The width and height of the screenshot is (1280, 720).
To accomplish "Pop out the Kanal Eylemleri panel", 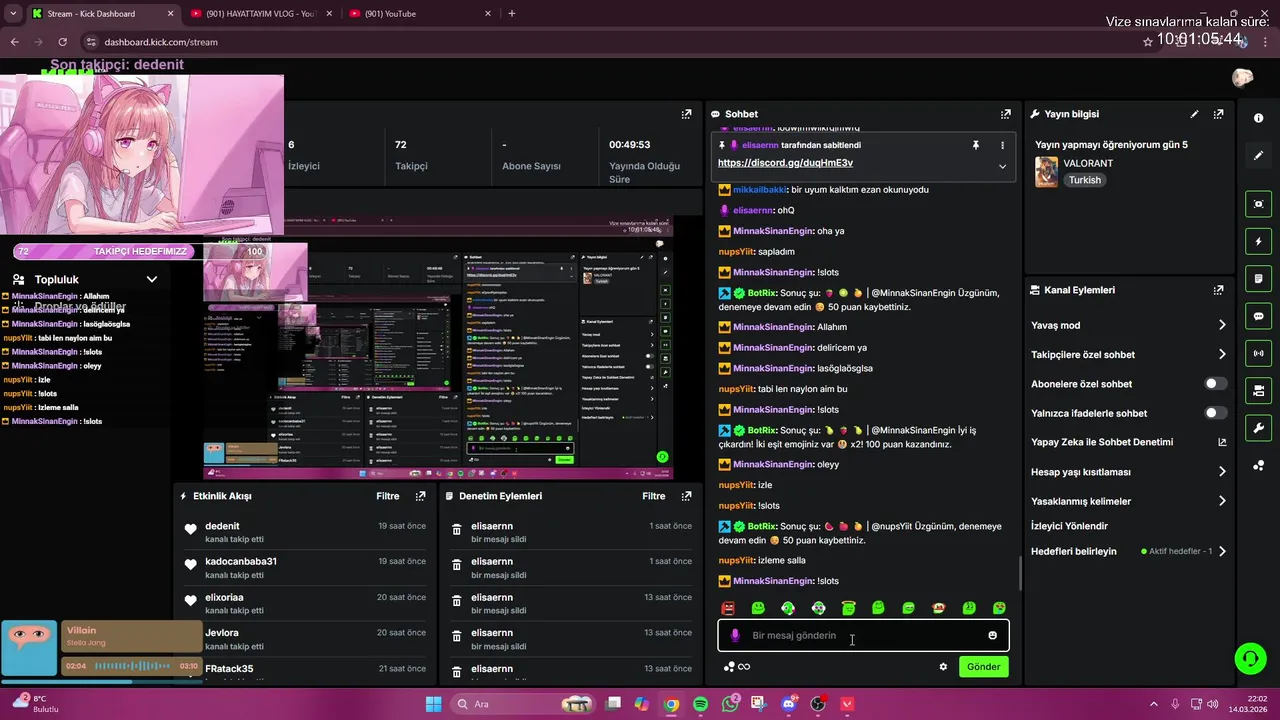I will (x=1218, y=290).
